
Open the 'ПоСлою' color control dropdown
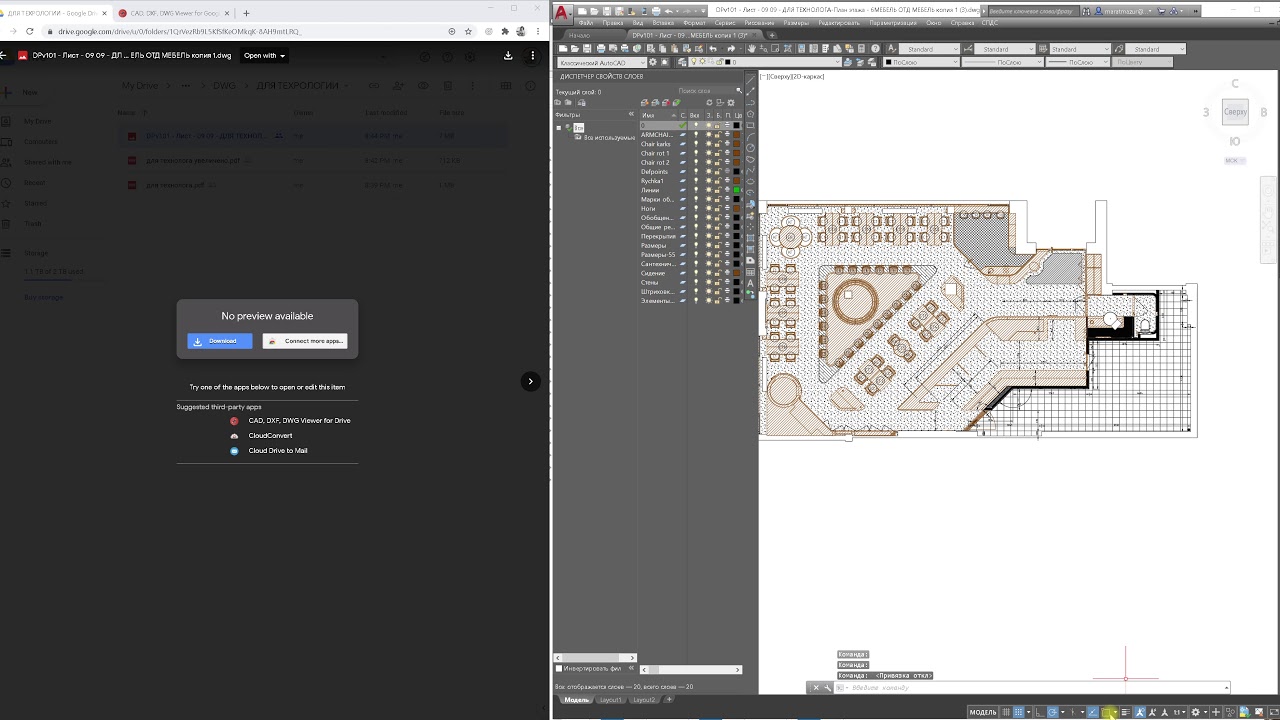tap(923, 62)
